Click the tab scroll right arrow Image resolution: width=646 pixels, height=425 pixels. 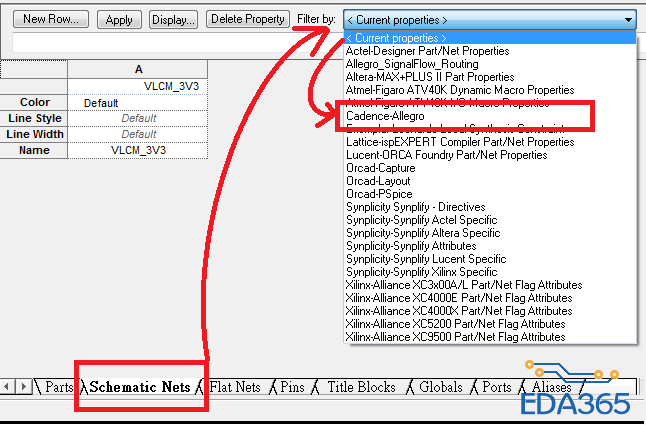coord(24,387)
